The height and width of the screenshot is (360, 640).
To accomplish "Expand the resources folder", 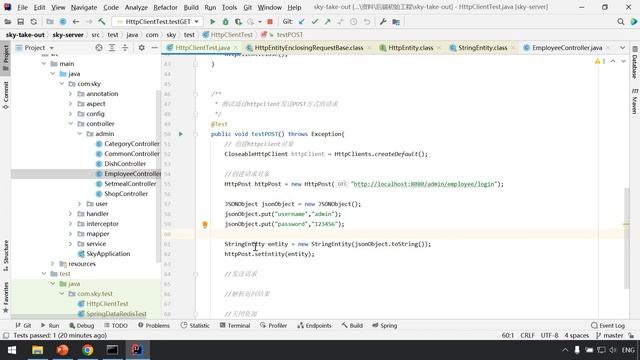I will click(x=53, y=264).
